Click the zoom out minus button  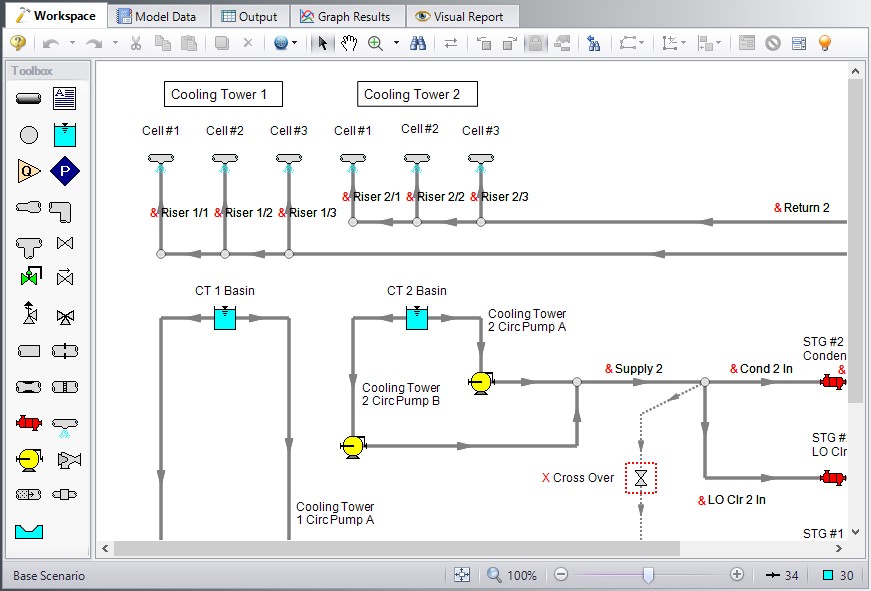point(561,574)
